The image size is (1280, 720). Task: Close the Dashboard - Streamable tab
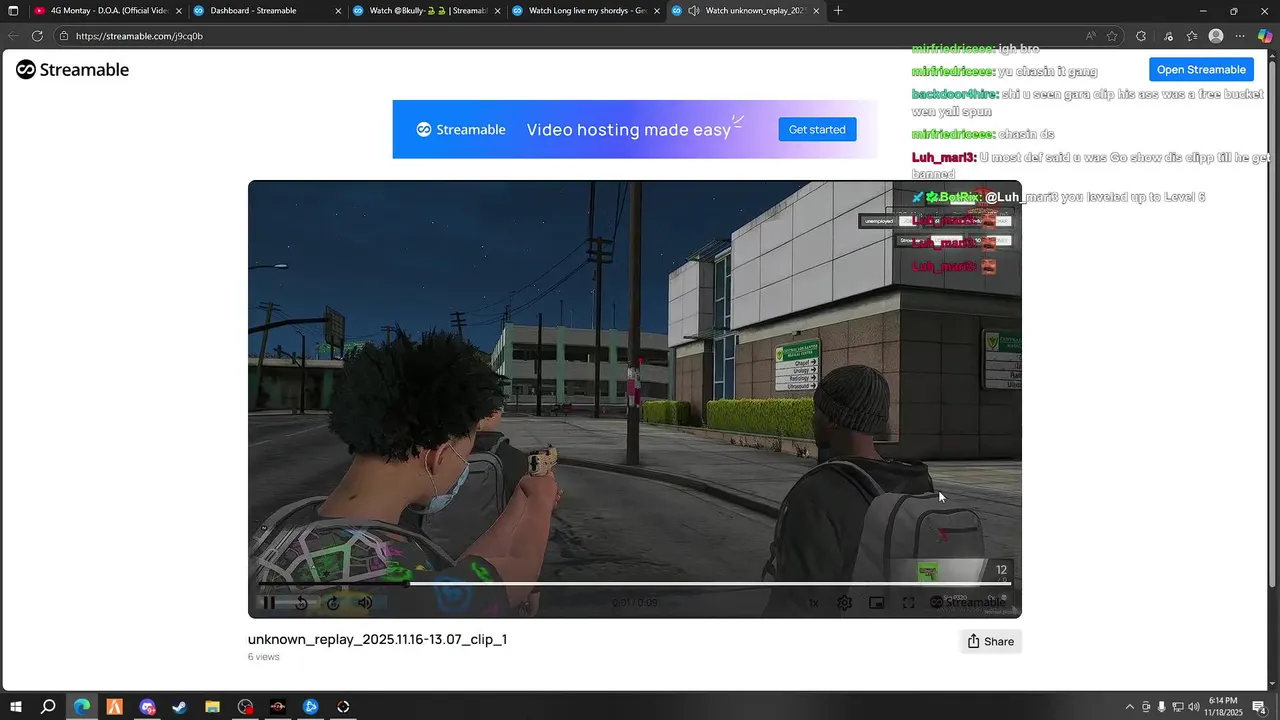338,11
